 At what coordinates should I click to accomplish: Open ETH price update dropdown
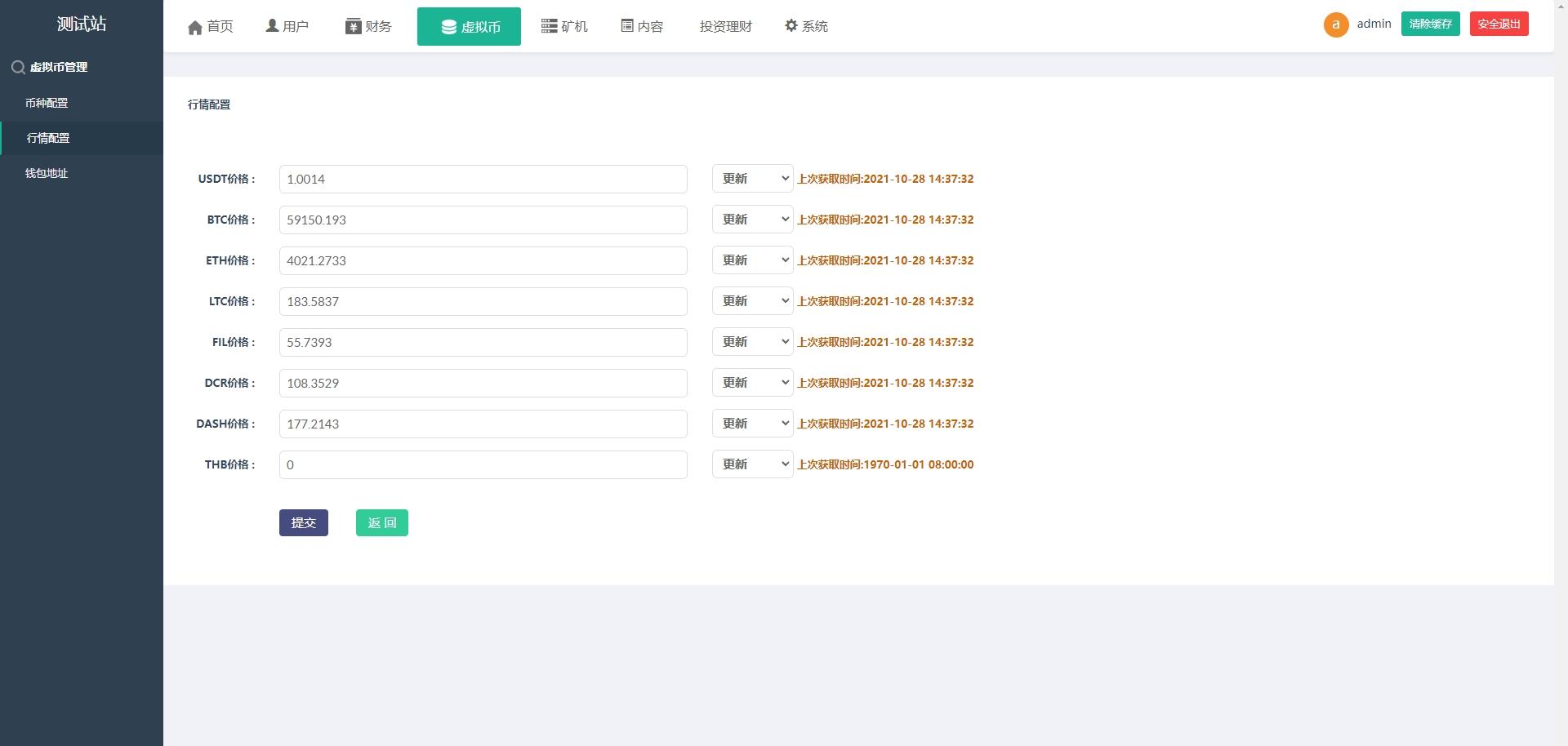(x=752, y=260)
